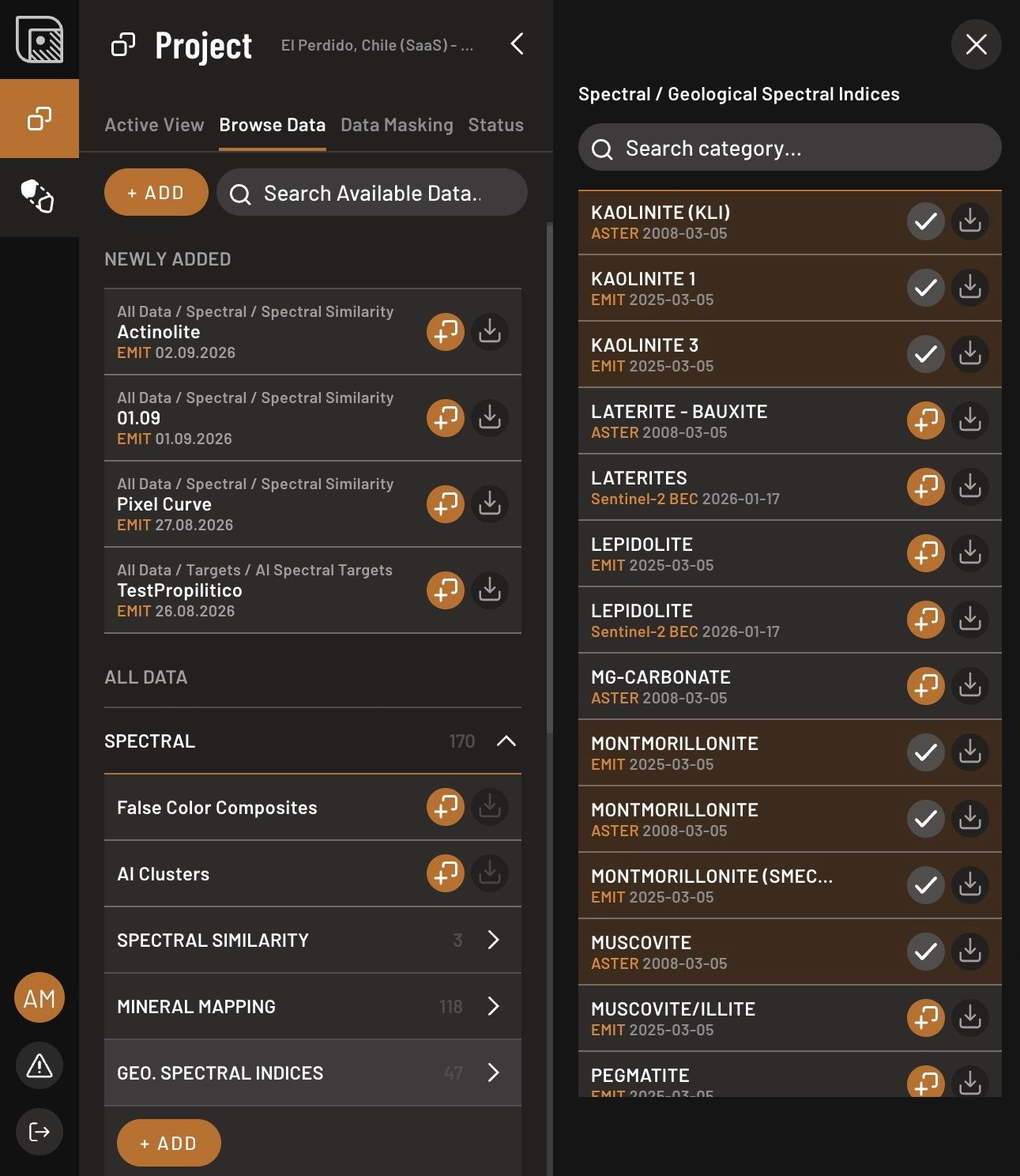Download KAOLINITE (KLI) ASTER data

pos(970,221)
